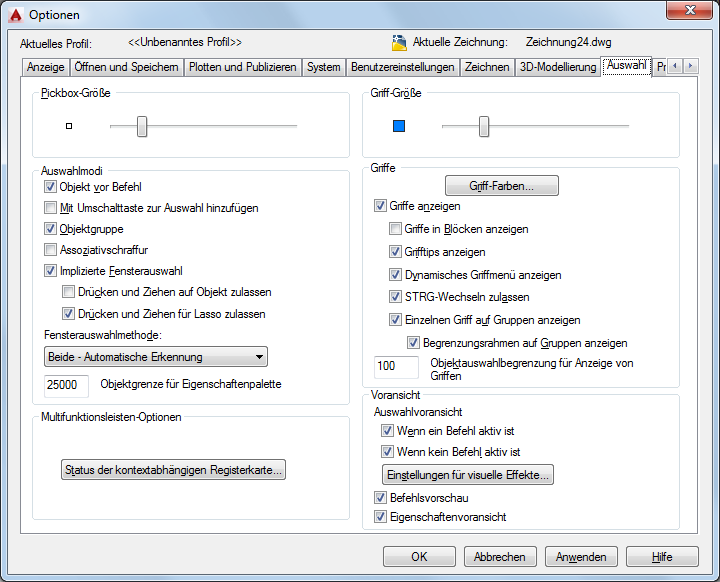Click the Objektgrenze für Eigenschaftenpalette input field

point(67,385)
